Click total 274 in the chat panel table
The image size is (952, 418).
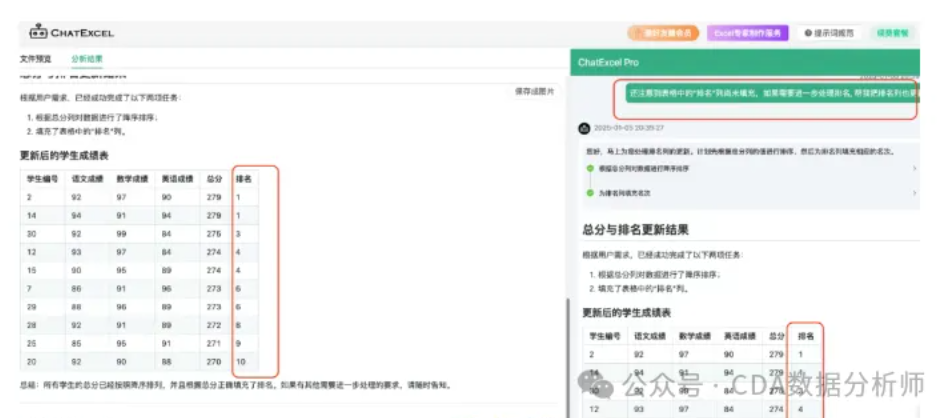click(x=776, y=409)
